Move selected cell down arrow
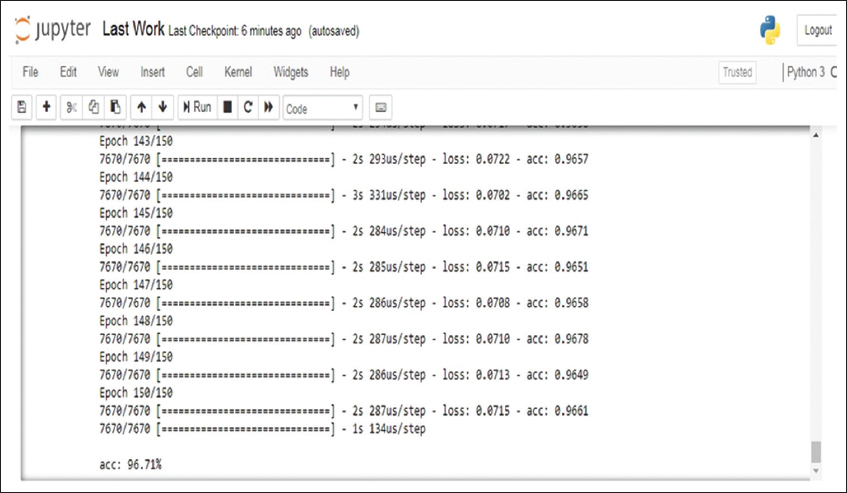Image resolution: width=847 pixels, height=493 pixels. [x=163, y=107]
